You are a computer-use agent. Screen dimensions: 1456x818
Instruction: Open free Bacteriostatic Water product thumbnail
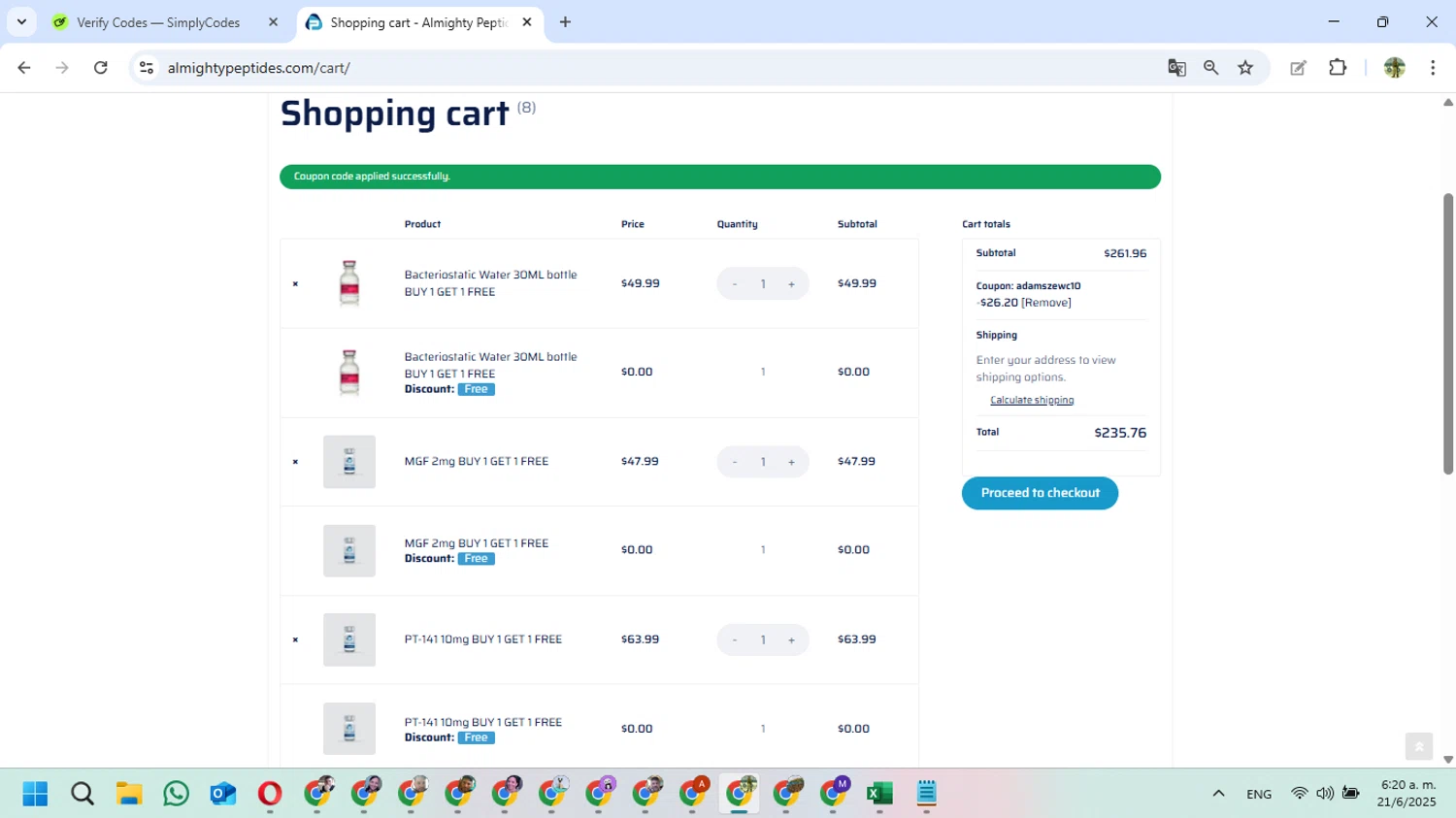click(x=349, y=373)
